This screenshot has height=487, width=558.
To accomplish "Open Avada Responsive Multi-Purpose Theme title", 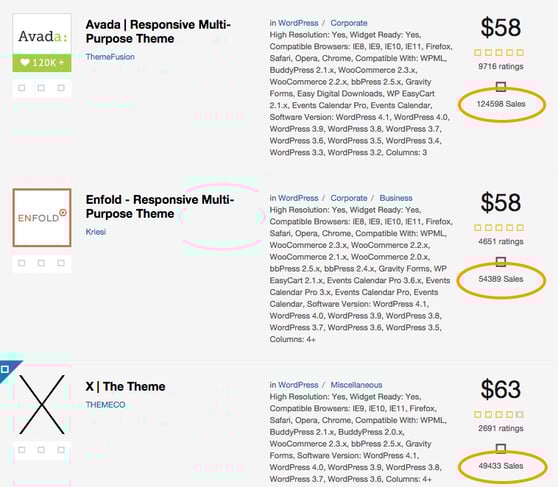I will [158, 31].
